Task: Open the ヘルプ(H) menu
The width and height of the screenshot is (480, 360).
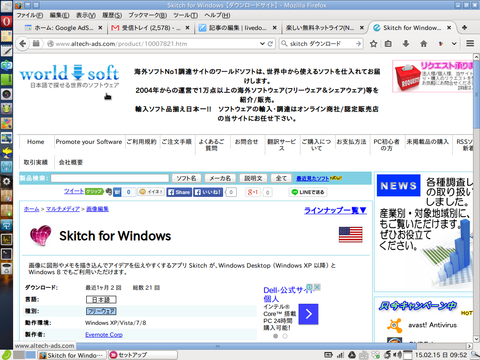Action: coord(217,15)
